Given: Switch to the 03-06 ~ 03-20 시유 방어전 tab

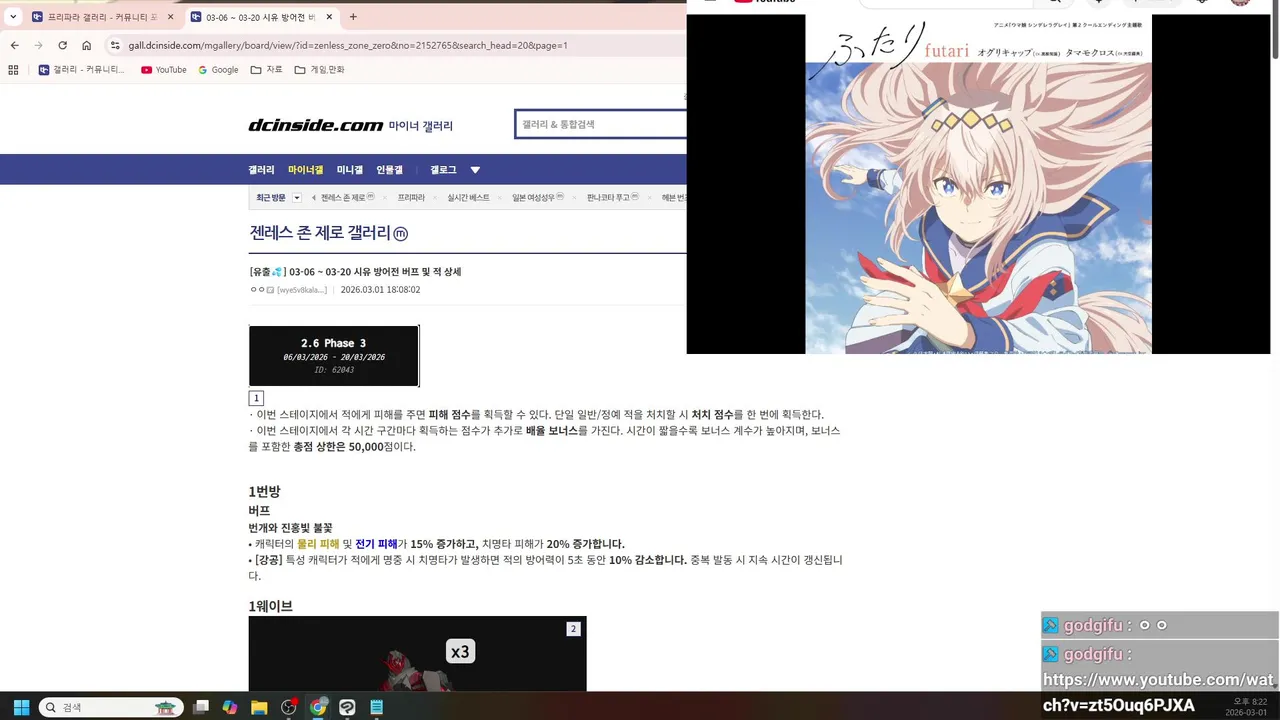Looking at the screenshot, I should coord(261,17).
